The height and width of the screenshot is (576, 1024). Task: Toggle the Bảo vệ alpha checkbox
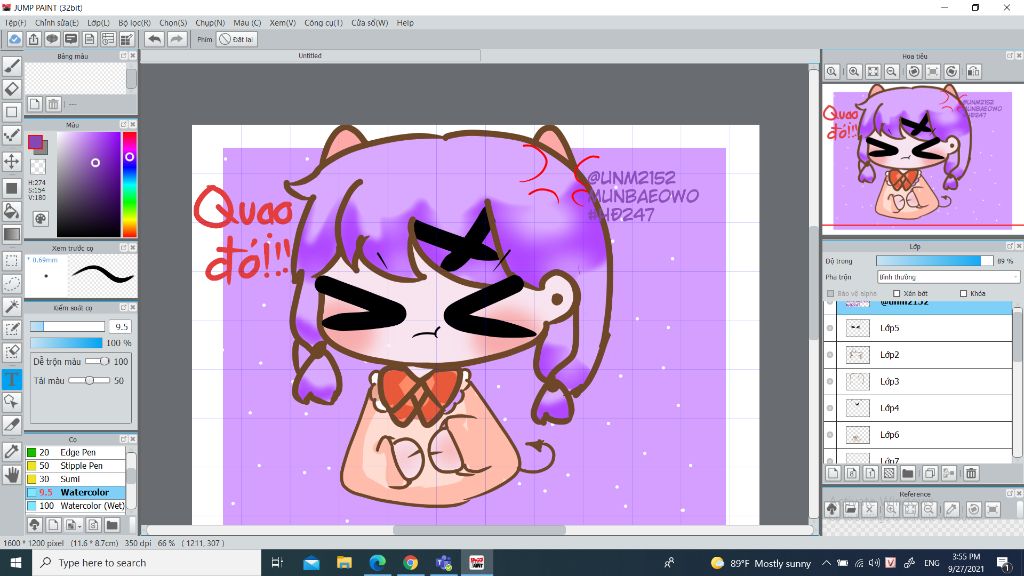coord(831,294)
